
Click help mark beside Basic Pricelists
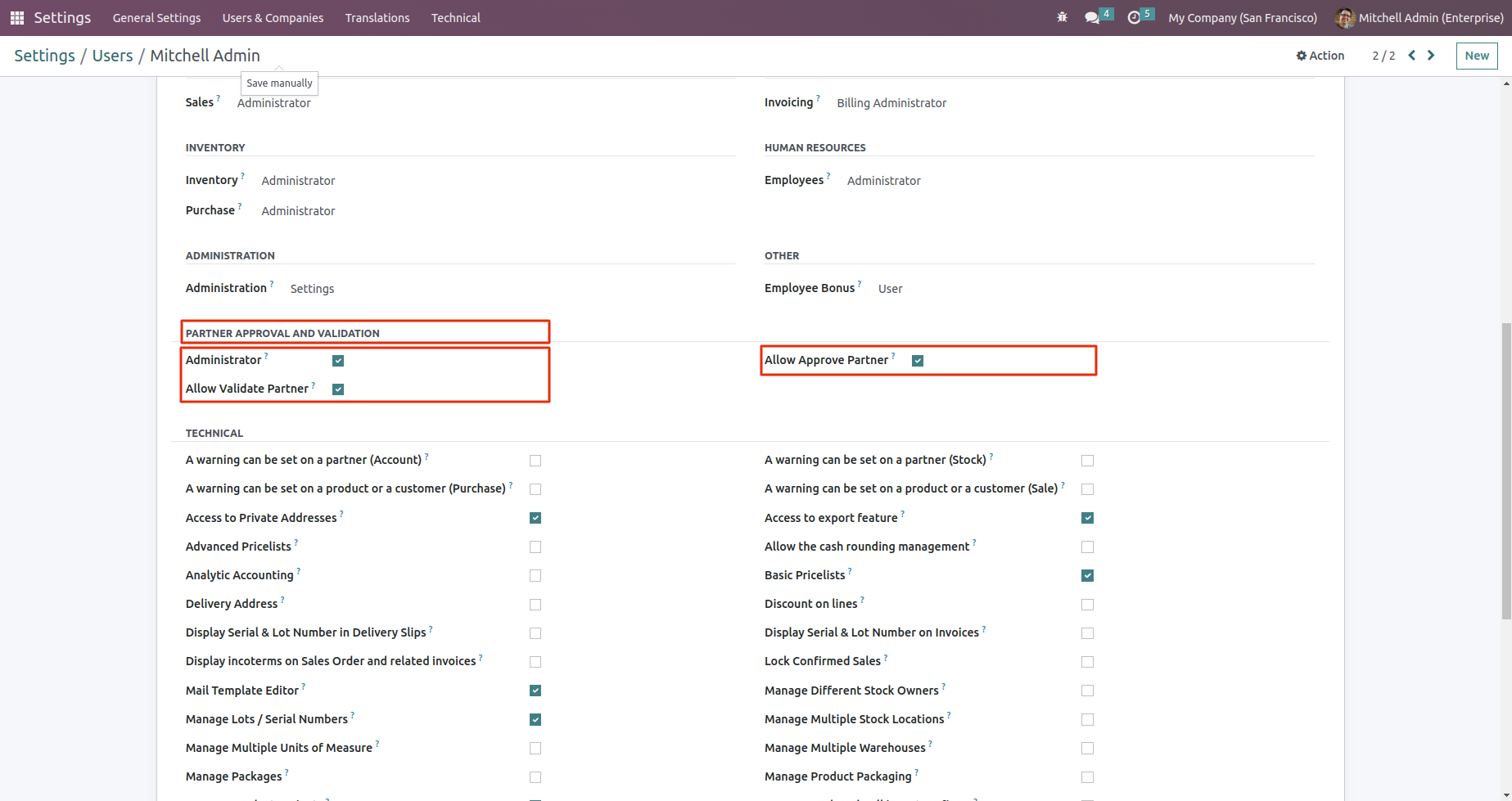click(850, 571)
